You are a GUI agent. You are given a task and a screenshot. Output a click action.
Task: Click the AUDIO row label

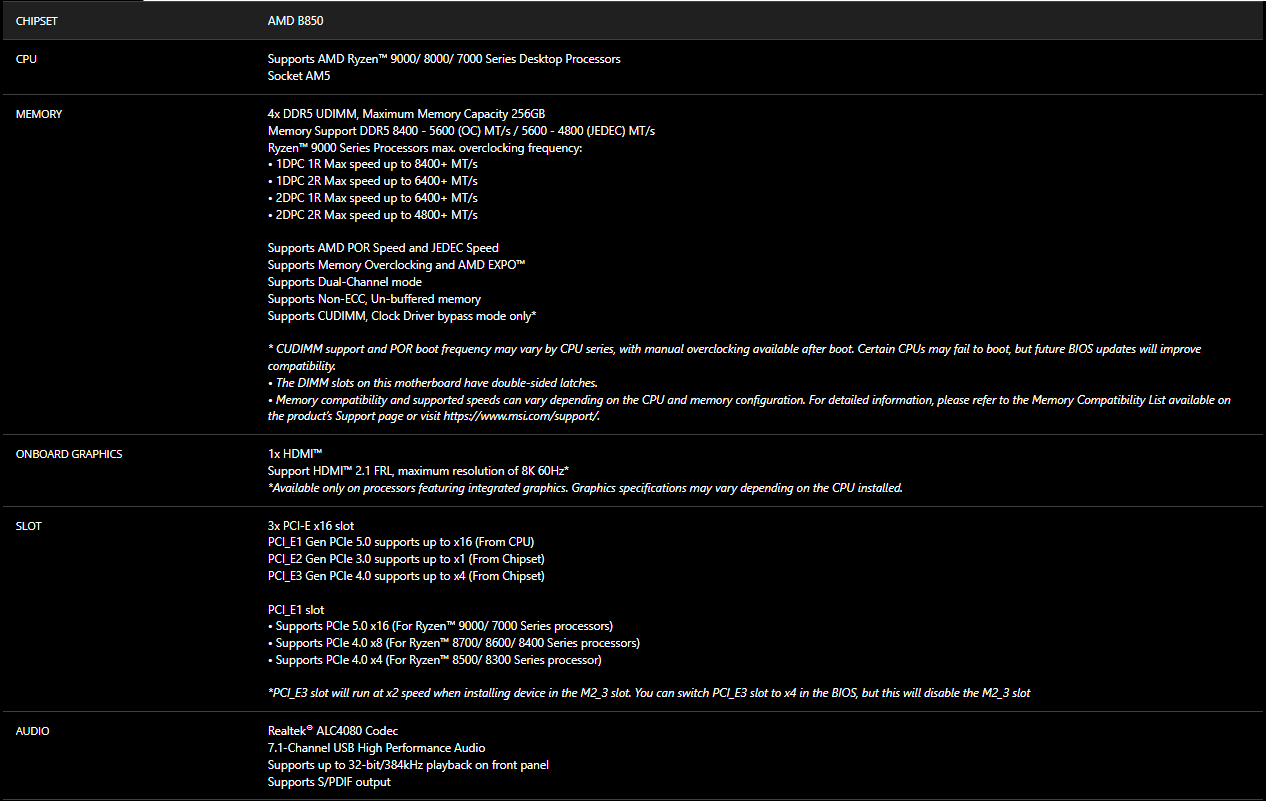click(33, 732)
